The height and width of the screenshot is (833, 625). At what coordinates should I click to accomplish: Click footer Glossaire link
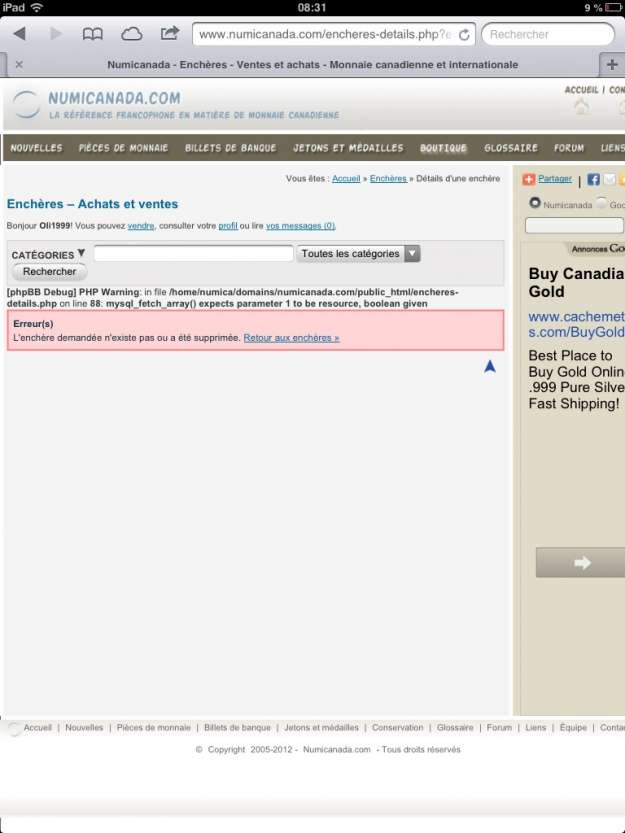point(455,727)
